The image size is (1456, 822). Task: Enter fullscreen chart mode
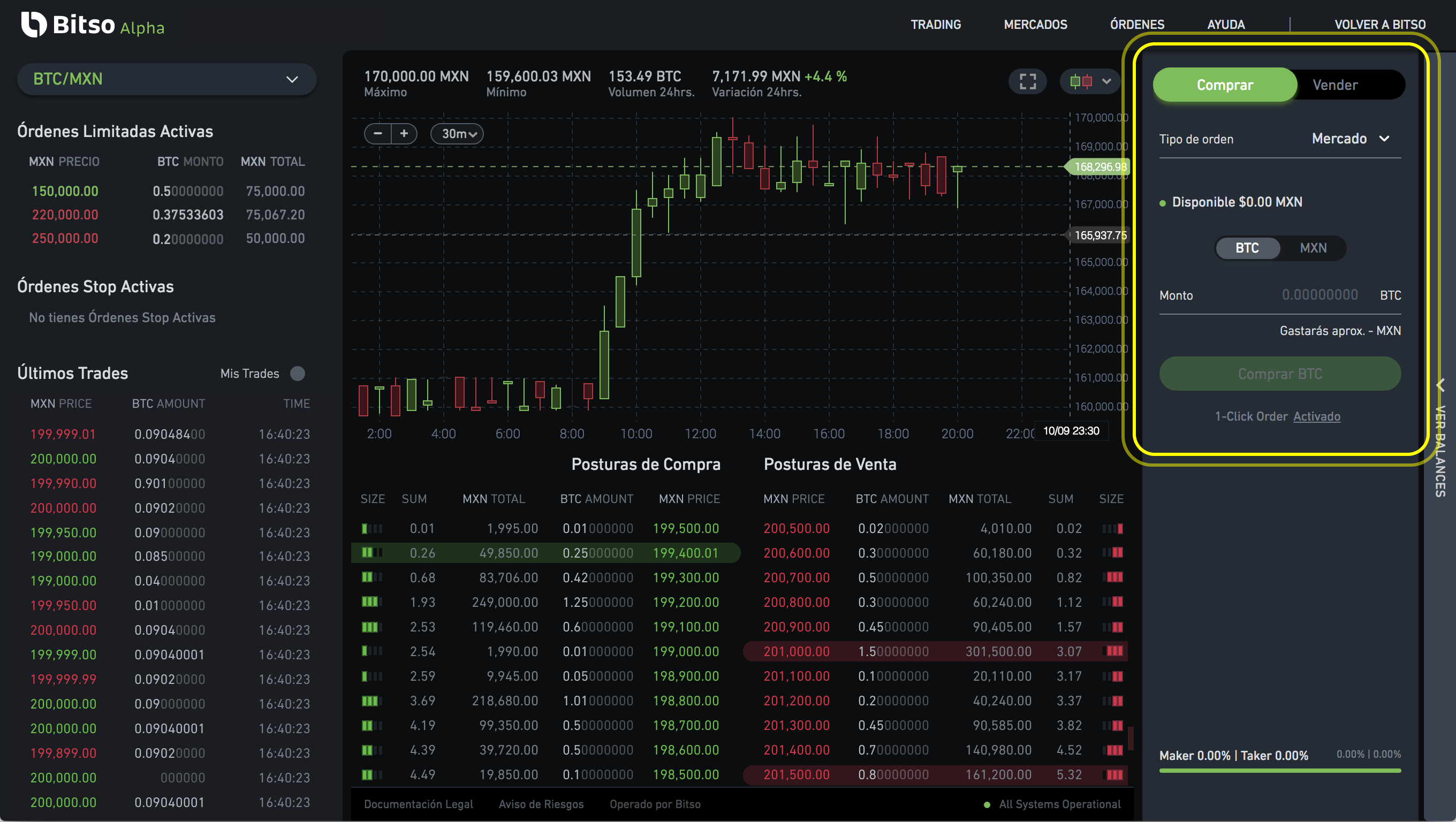point(1027,81)
